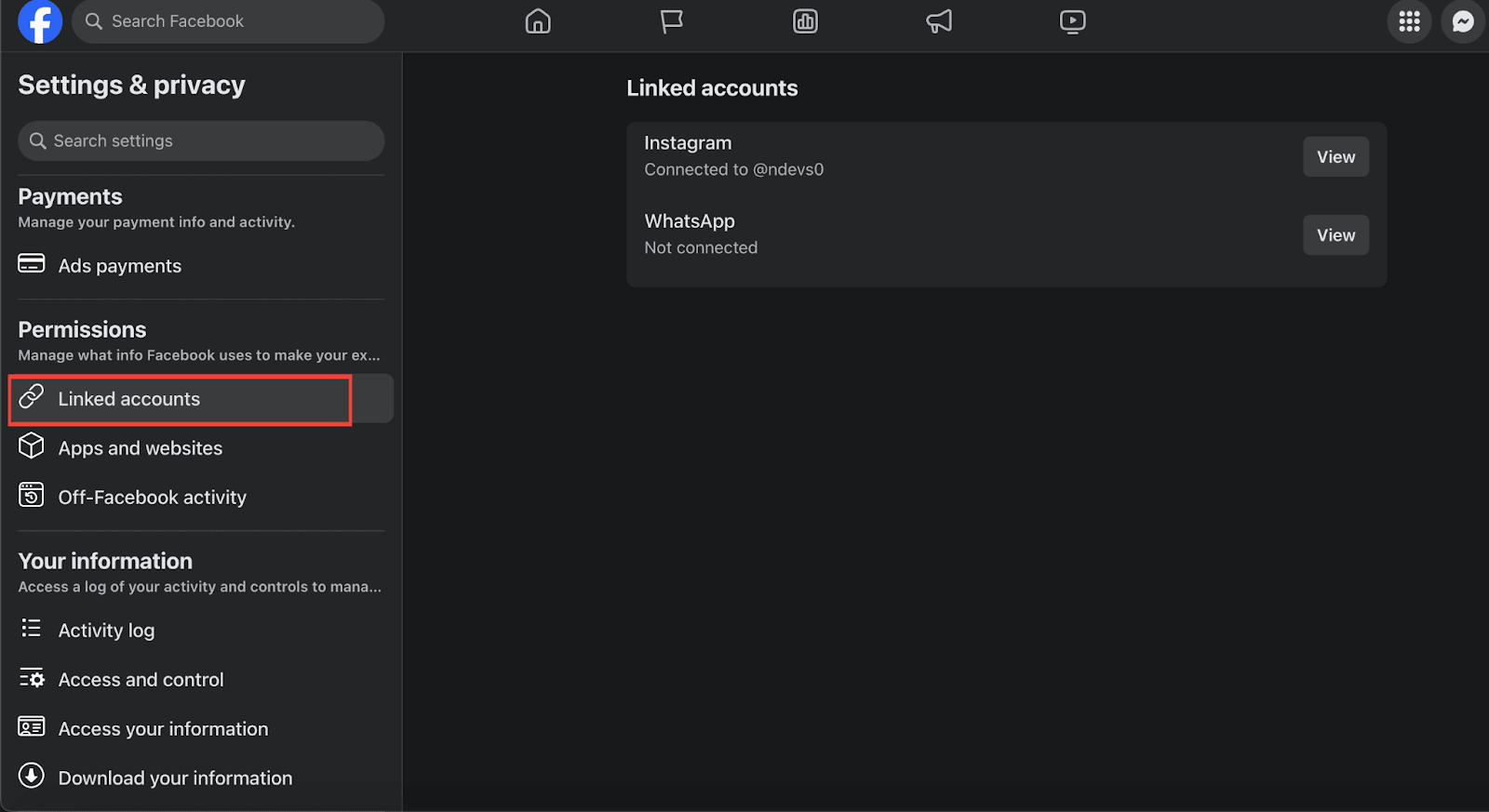This screenshot has height=812, width=1489.
Task: View the Instagram linked account
Action: [x=1335, y=157]
